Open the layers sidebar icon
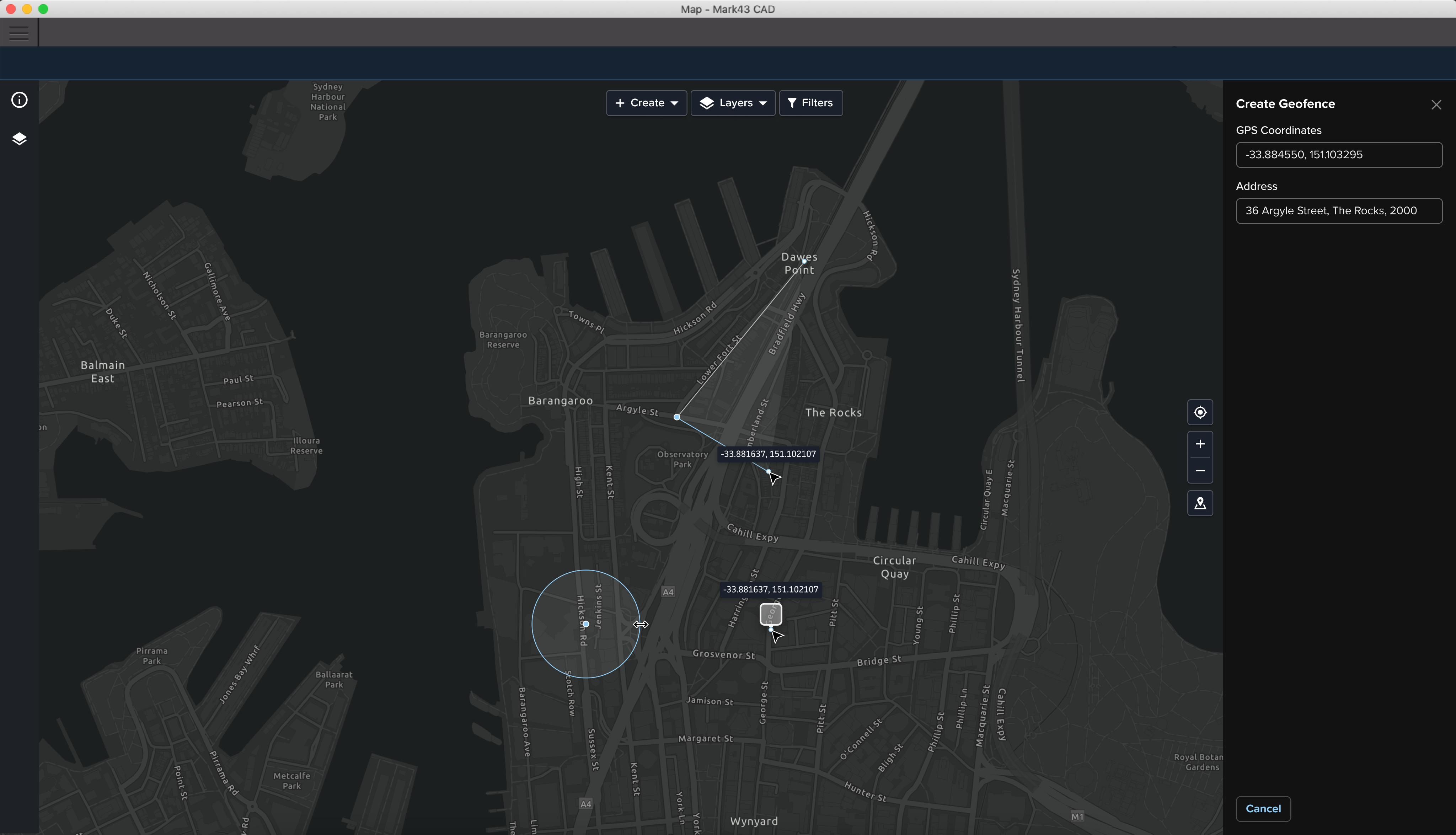This screenshot has width=1456, height=835. [20, 139]
